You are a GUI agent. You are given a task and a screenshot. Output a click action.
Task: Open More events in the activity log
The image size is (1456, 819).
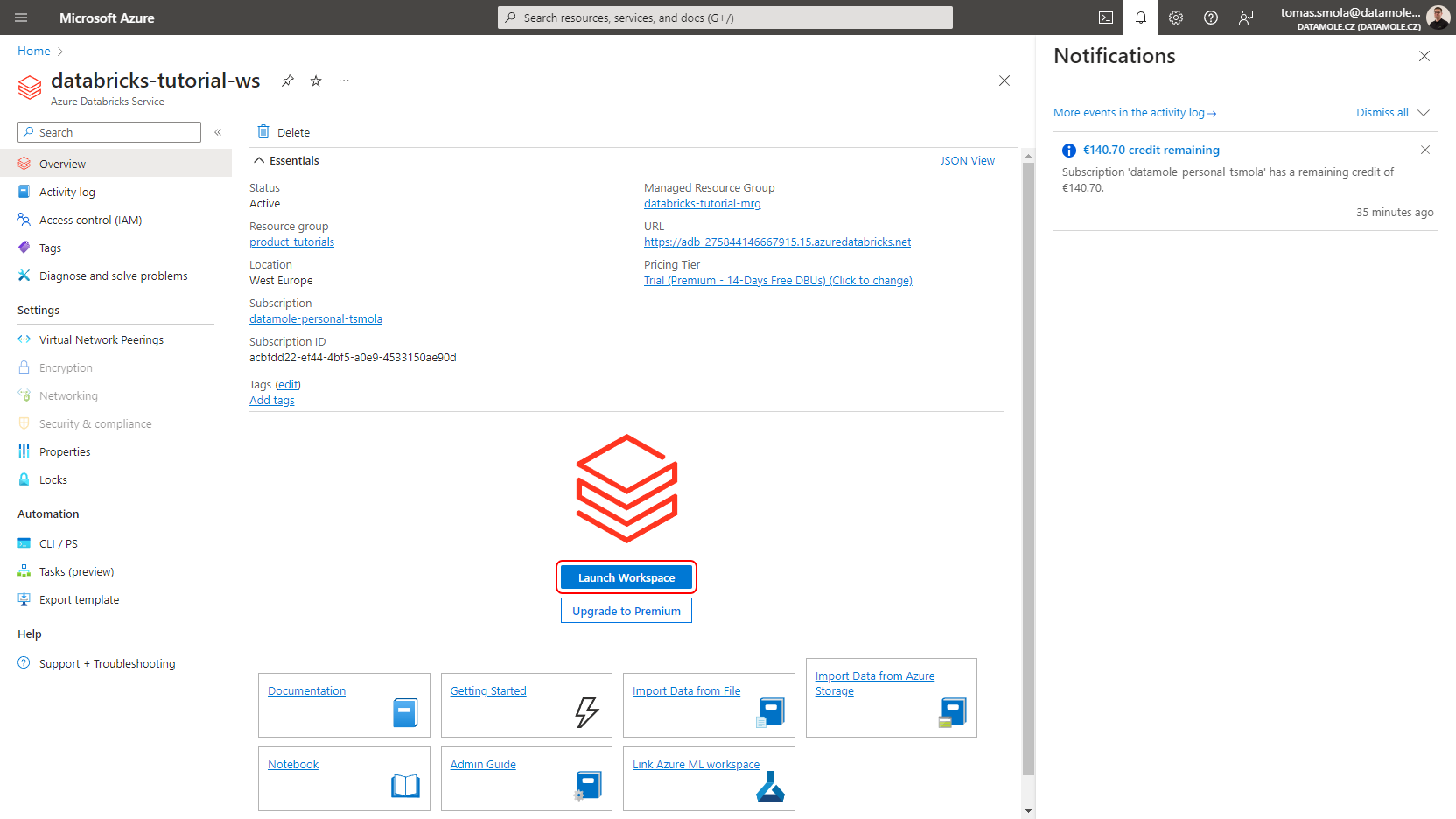click(x=1135, y=113)
